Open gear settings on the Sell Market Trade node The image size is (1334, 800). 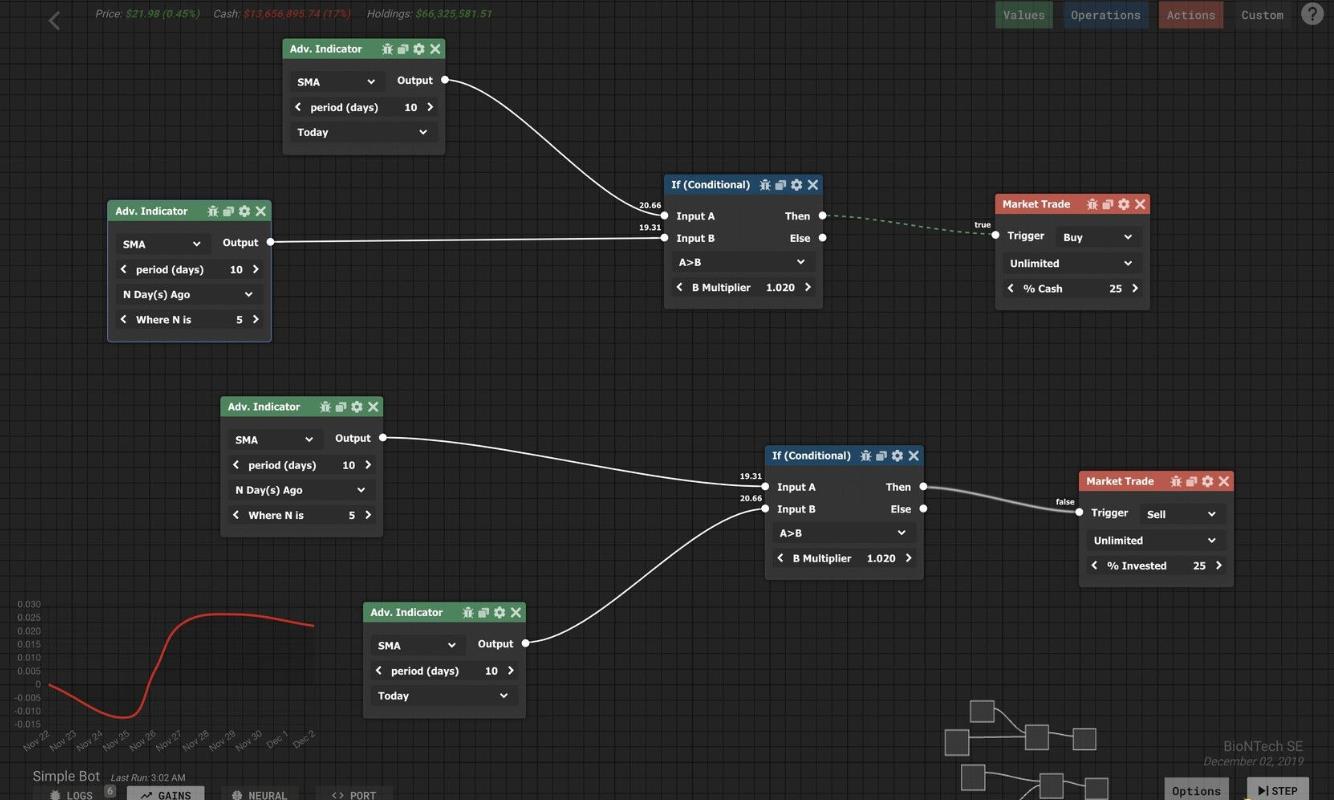tap(1207, 481)
